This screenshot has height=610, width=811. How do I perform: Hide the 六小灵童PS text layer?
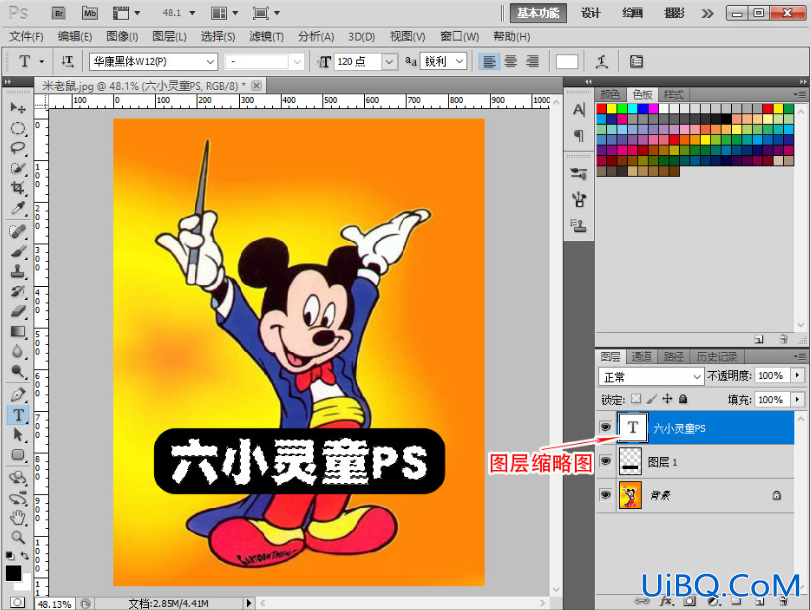coord(605,427)
